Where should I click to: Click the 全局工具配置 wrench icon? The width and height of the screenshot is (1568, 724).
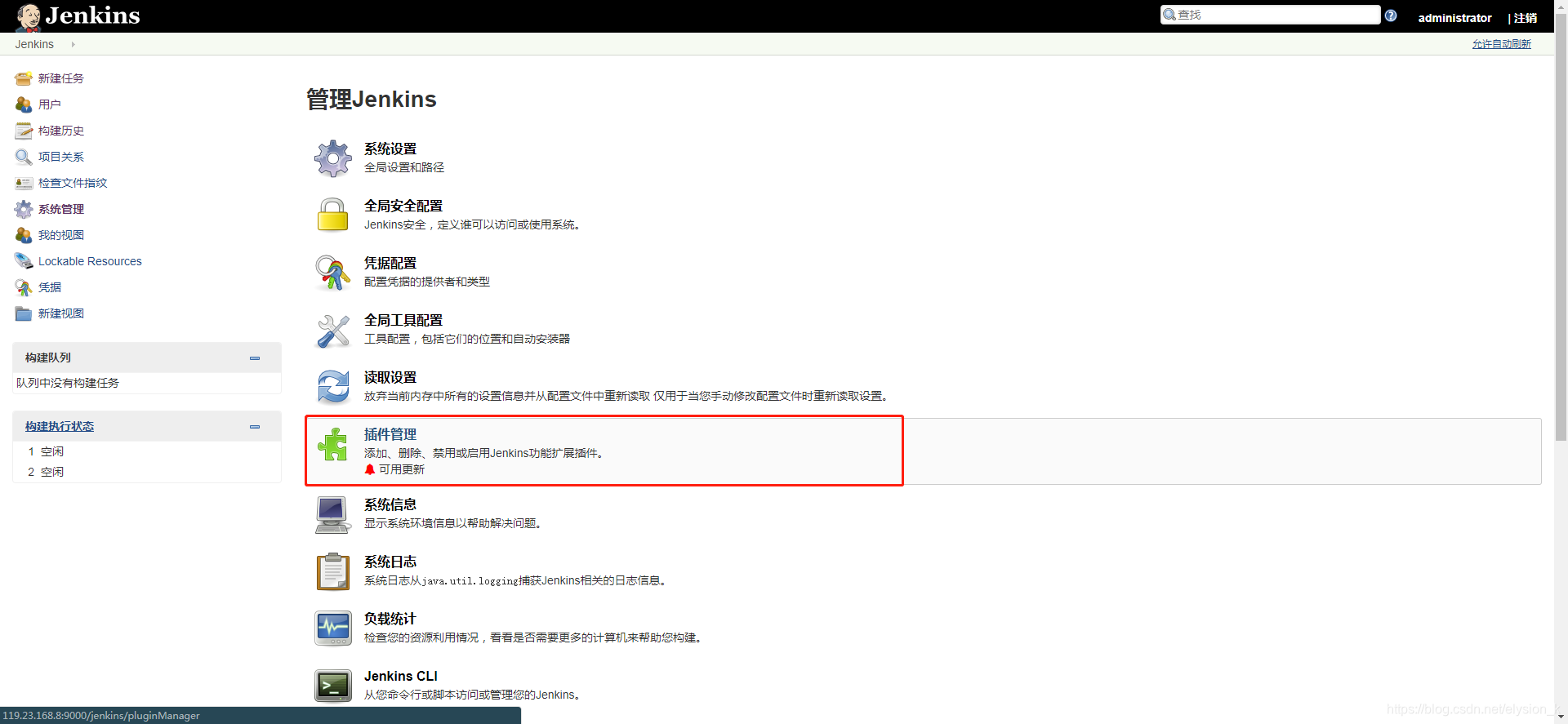point(333,330)
